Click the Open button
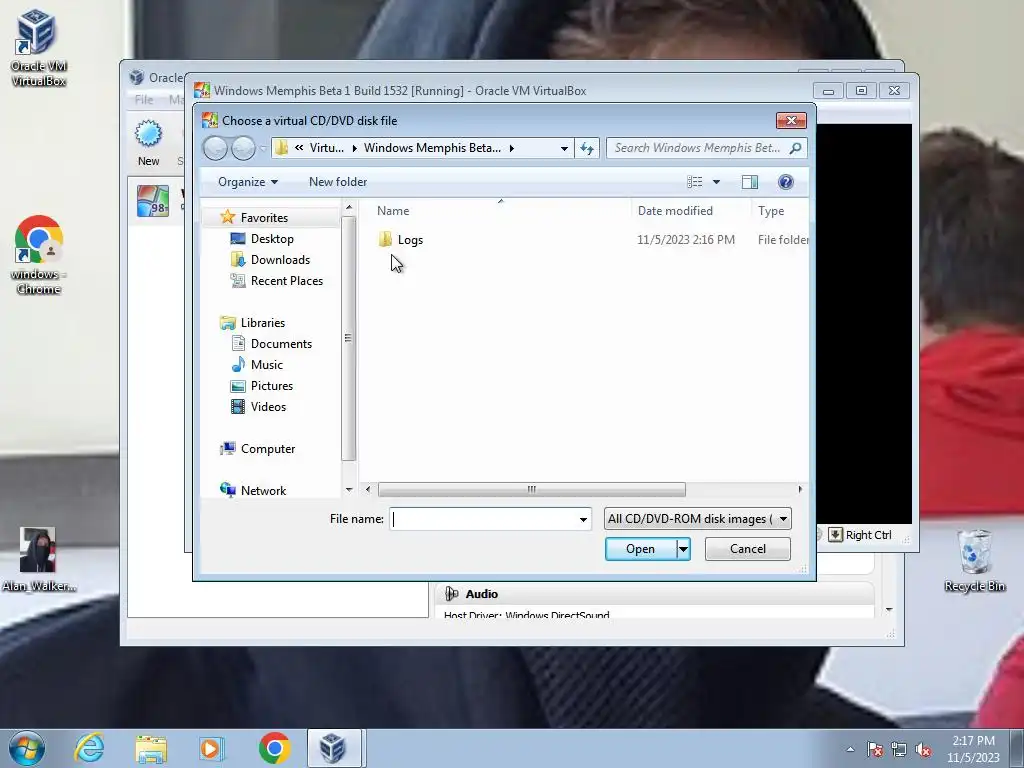 click(x=641, y=549)
